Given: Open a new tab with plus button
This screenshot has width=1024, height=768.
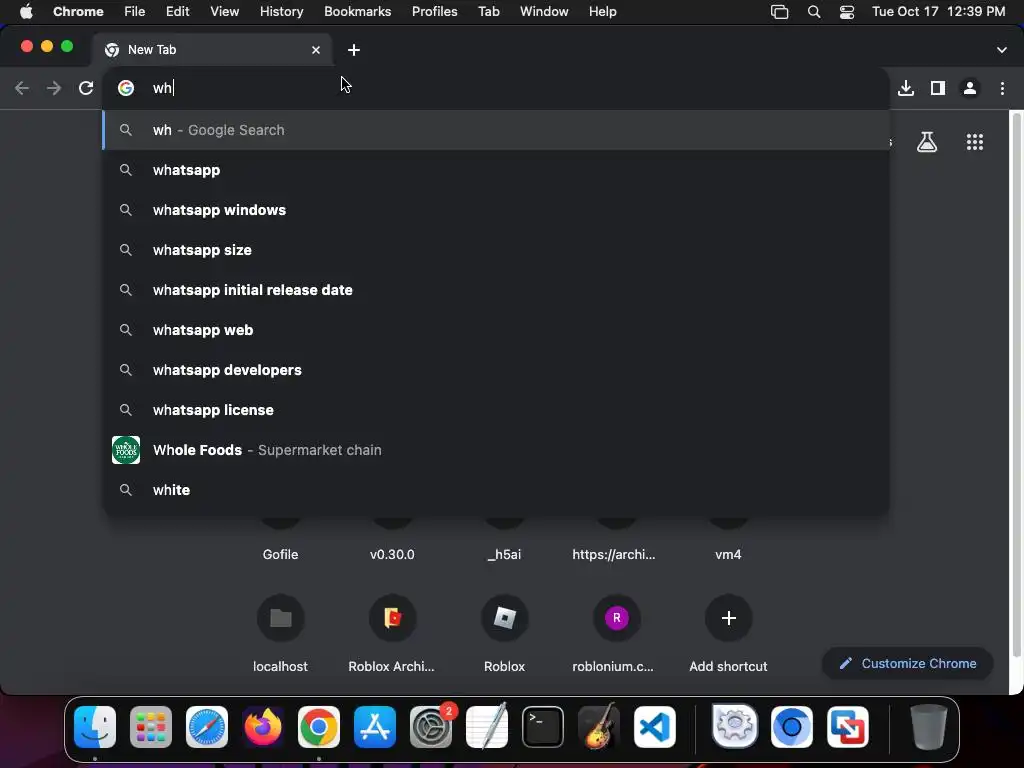Looking at the screenshot, I should coord(353,50).
